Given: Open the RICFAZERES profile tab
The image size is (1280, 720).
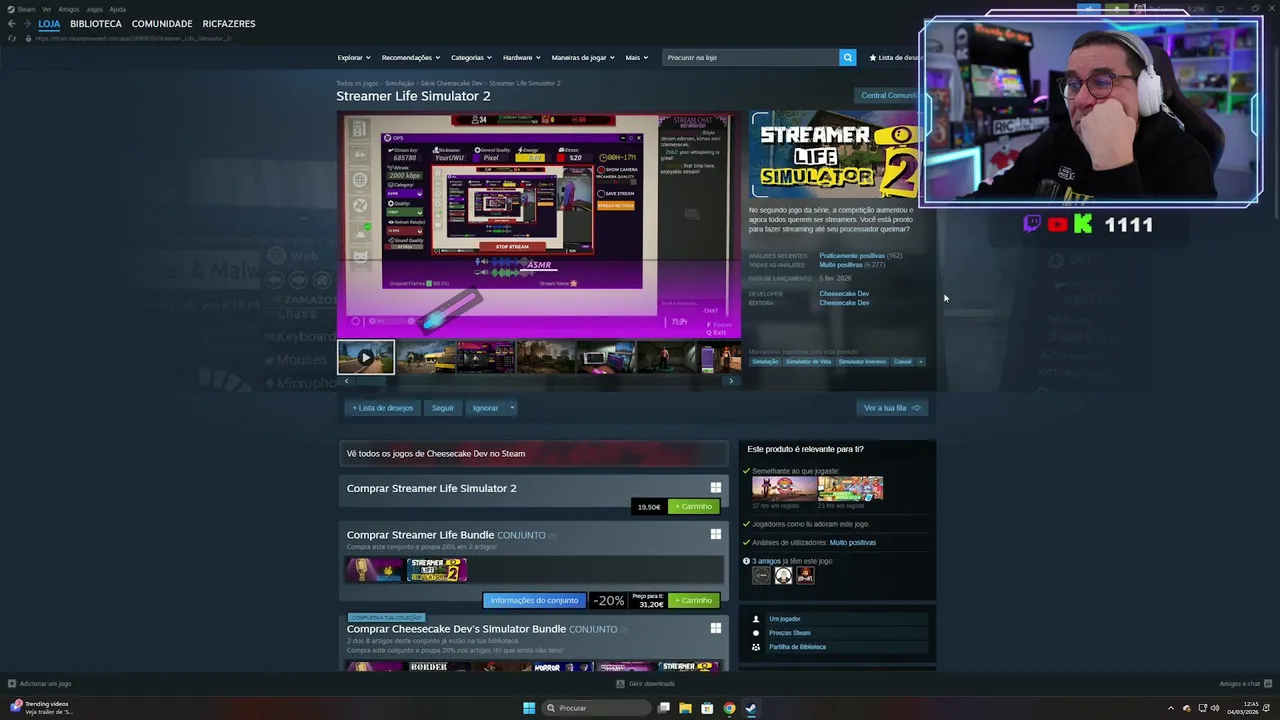Looking at the screenshot, I should coord(229,23).
